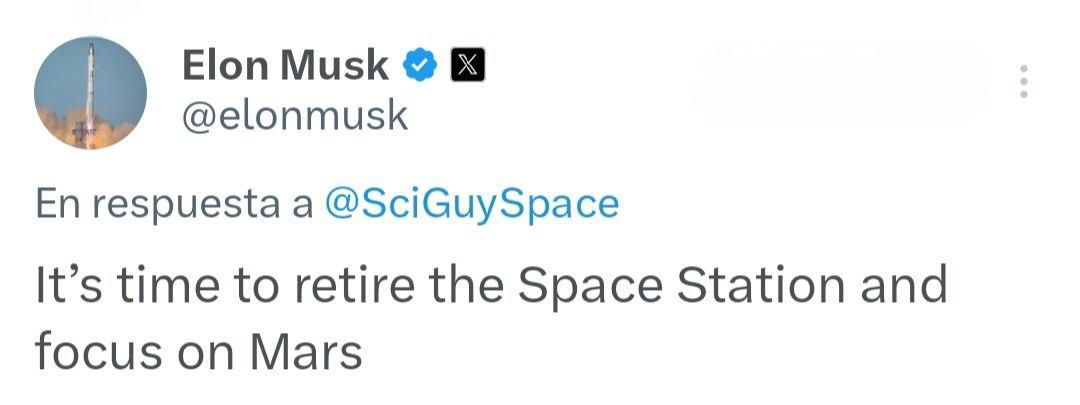Open the rocket launch profile picture
This screenshot has width=1080, height=405.
point(90,95)
